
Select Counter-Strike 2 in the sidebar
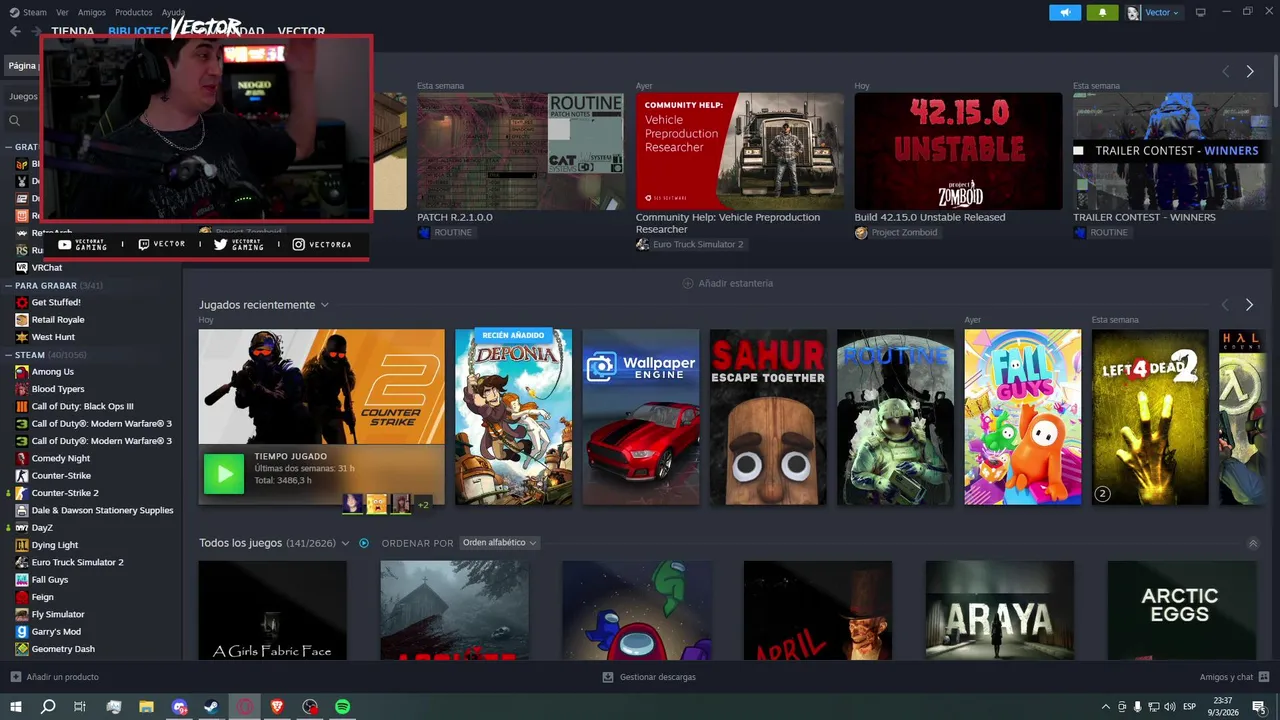click(x=65, y=493)
